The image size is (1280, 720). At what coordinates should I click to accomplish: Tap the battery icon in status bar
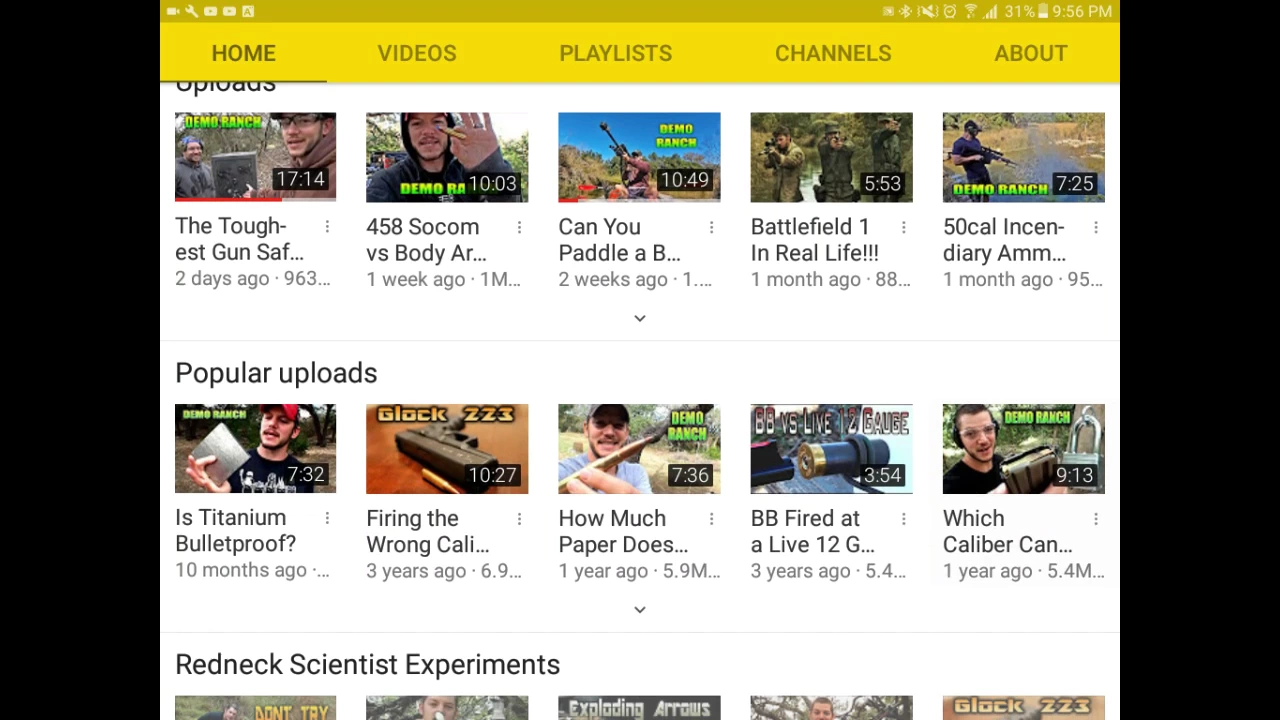click(x=1044, y=11)
